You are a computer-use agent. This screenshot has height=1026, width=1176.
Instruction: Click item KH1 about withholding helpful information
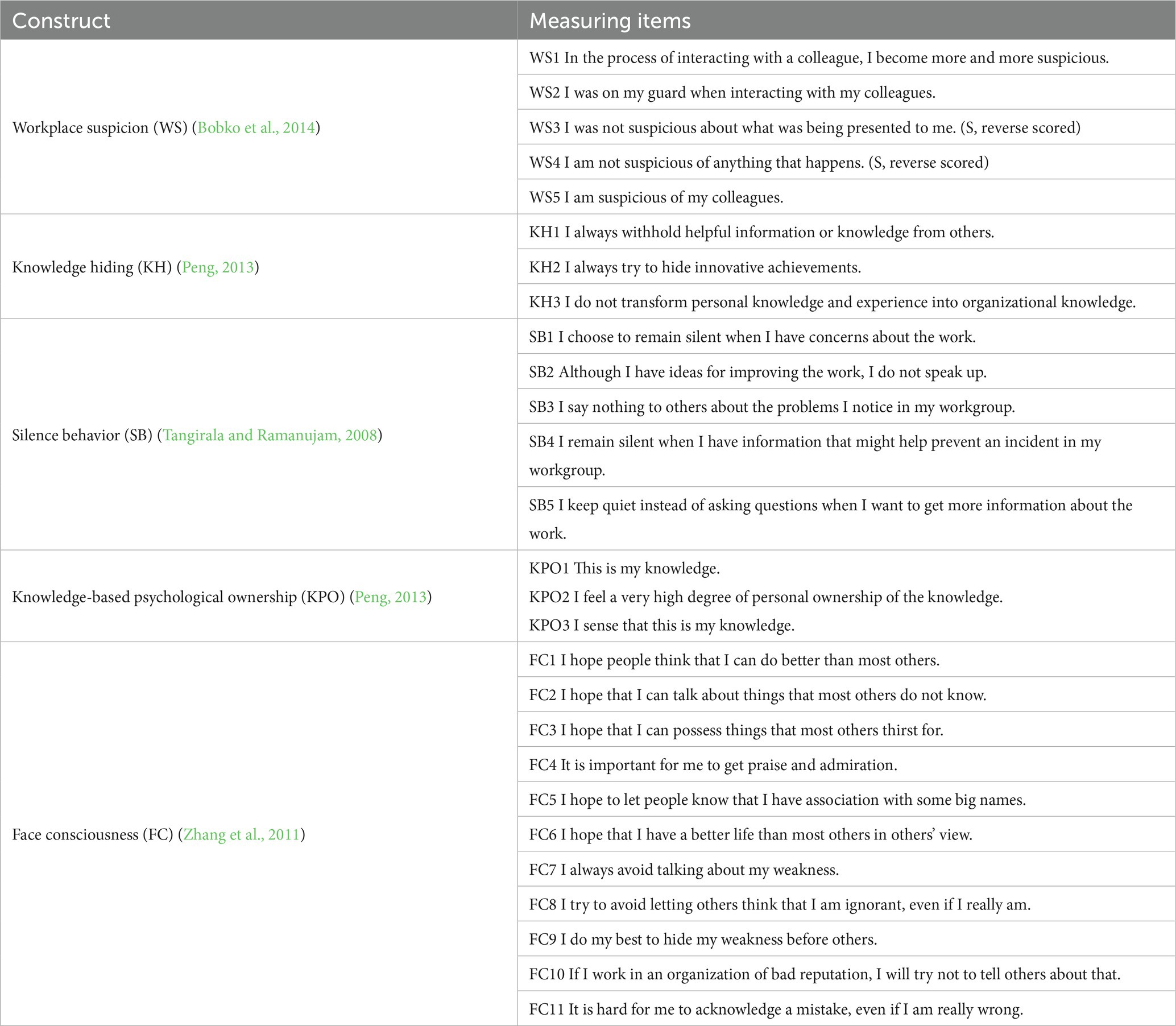point(761,232)
